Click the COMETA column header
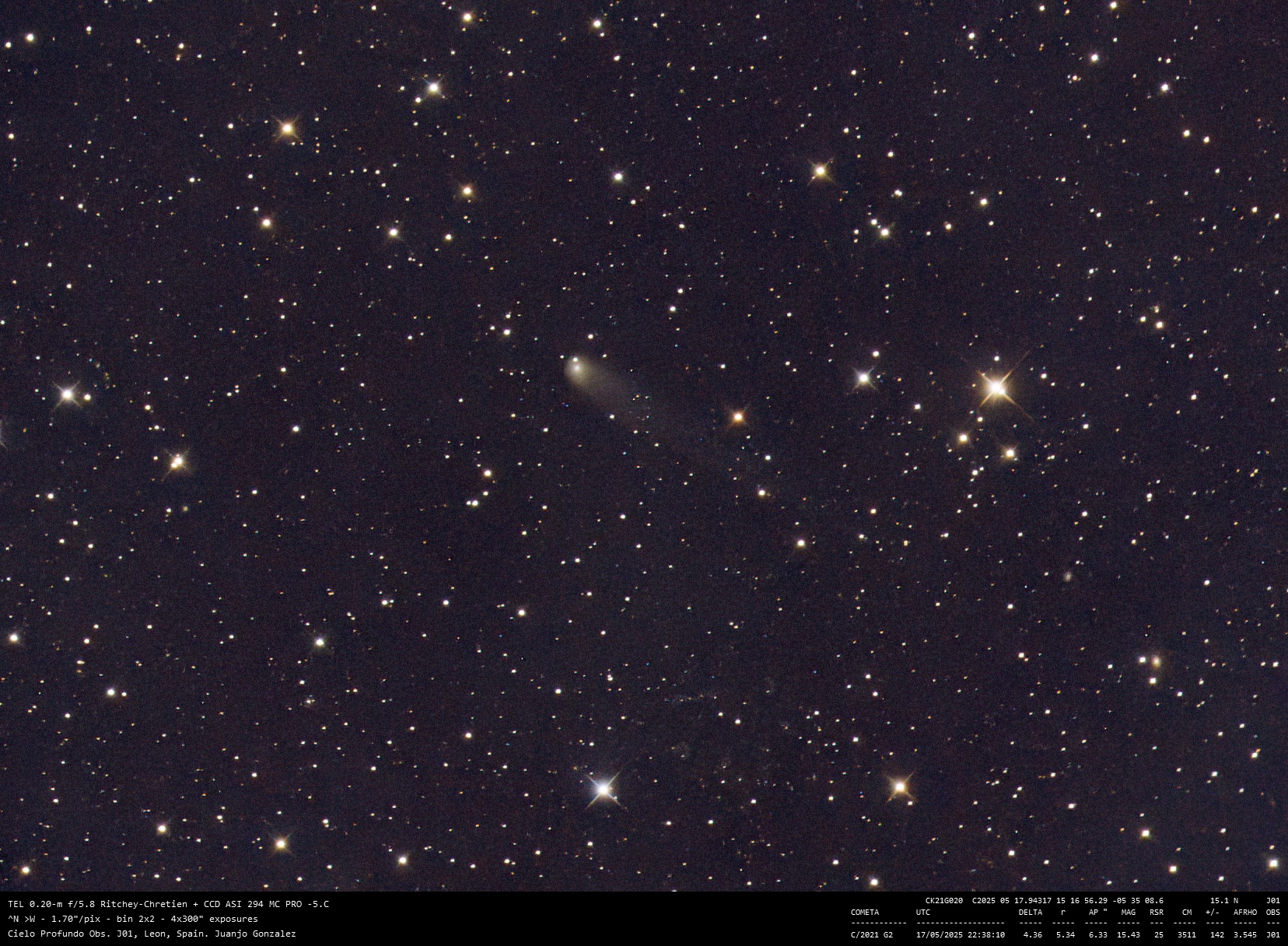 click(865, 913)
